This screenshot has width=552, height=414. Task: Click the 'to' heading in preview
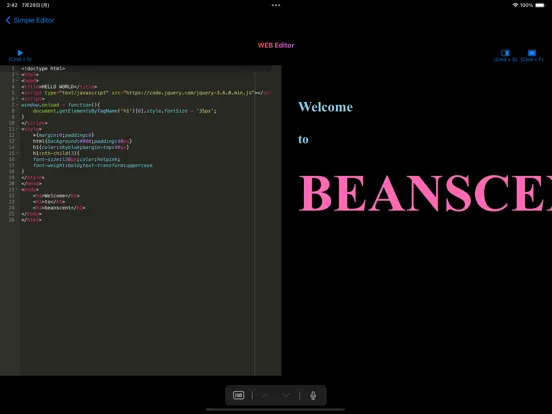point(303,139)
